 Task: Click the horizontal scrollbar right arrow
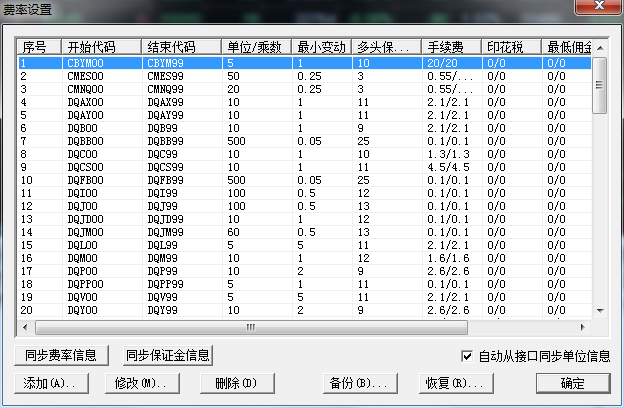pyautogui.click(x=583, y=328)
